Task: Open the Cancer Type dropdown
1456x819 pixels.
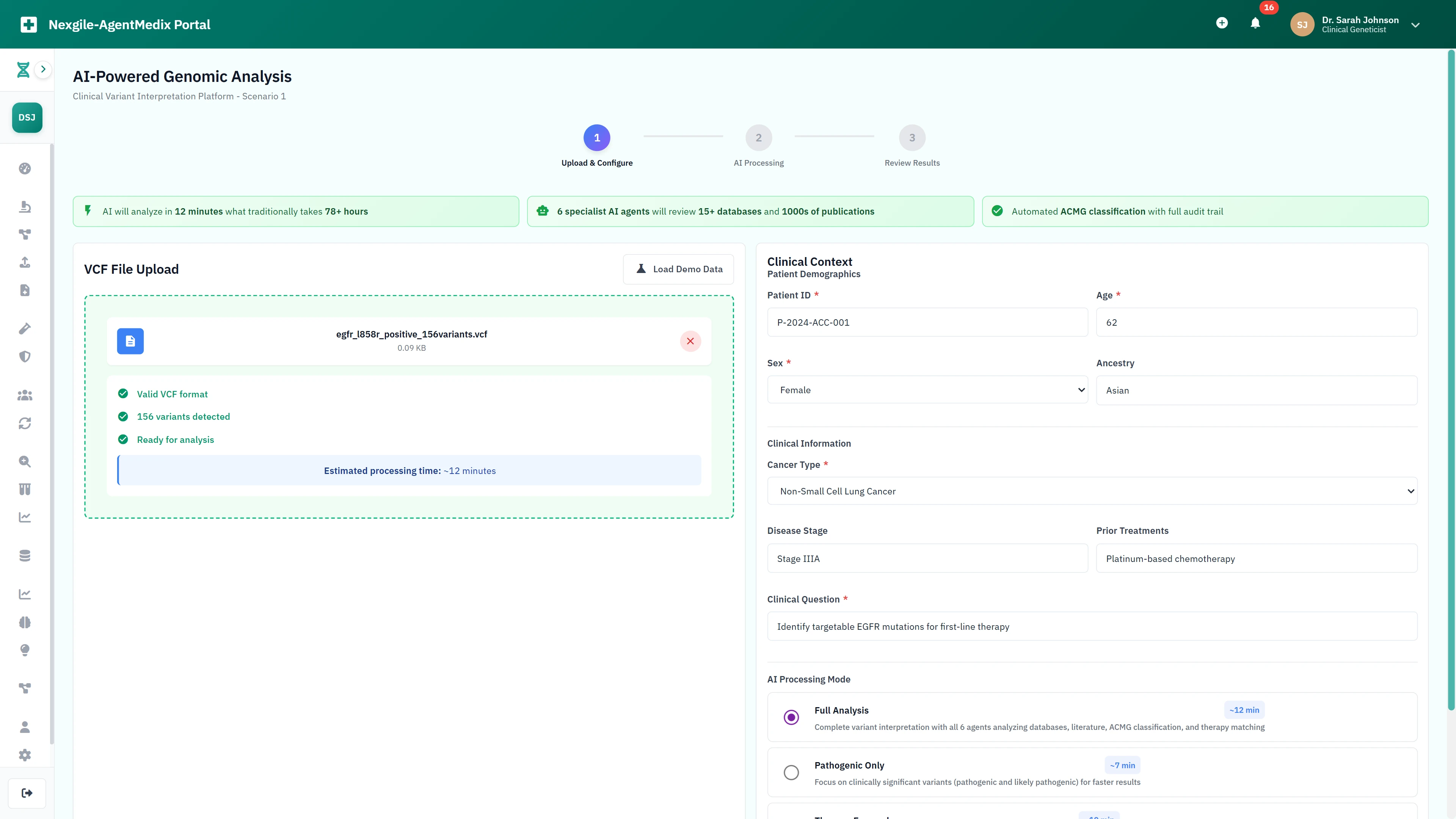Action: (x=1091, y=491)
